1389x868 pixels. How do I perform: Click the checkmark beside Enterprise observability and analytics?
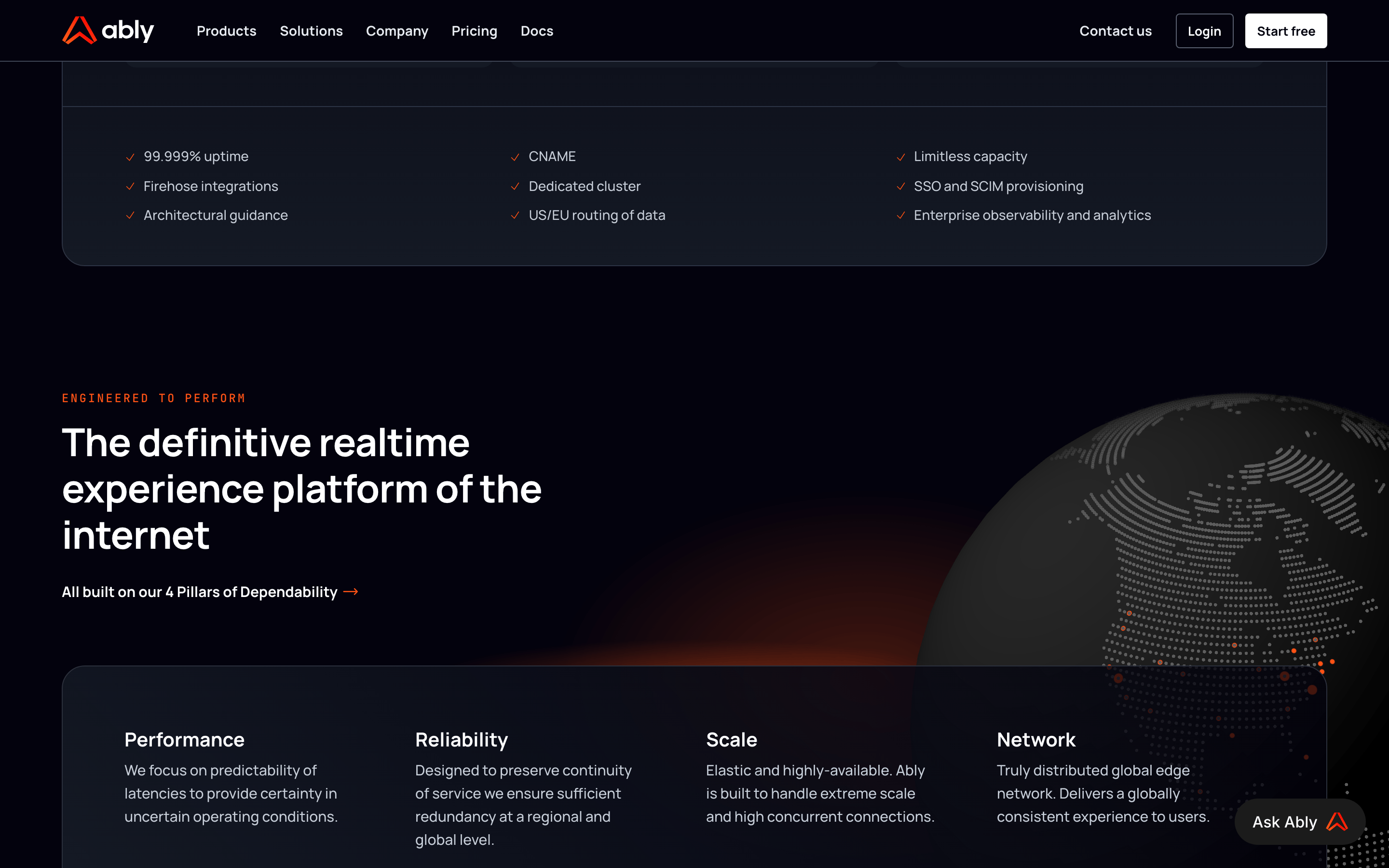(901, 215)
